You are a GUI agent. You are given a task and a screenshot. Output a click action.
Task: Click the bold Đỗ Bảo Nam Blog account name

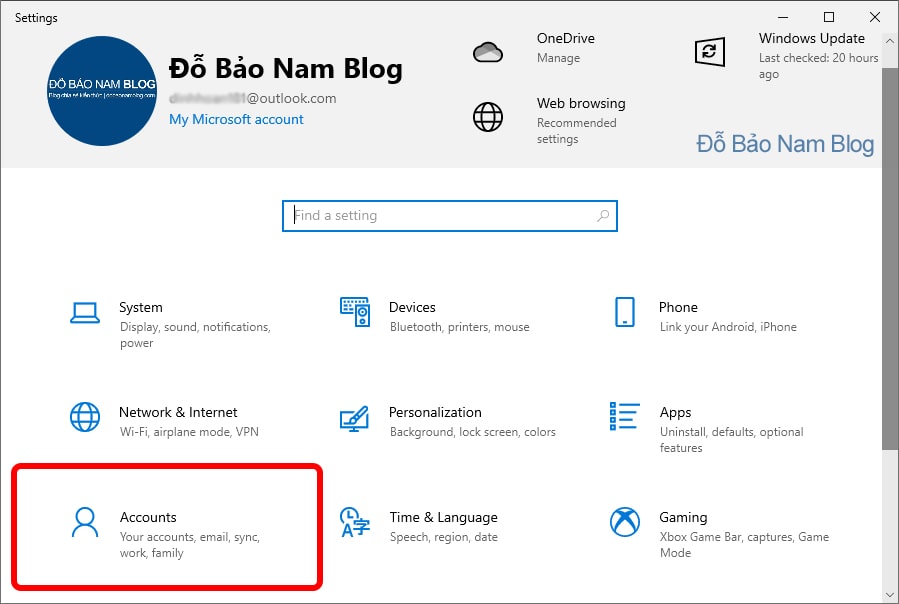[286, 69]
